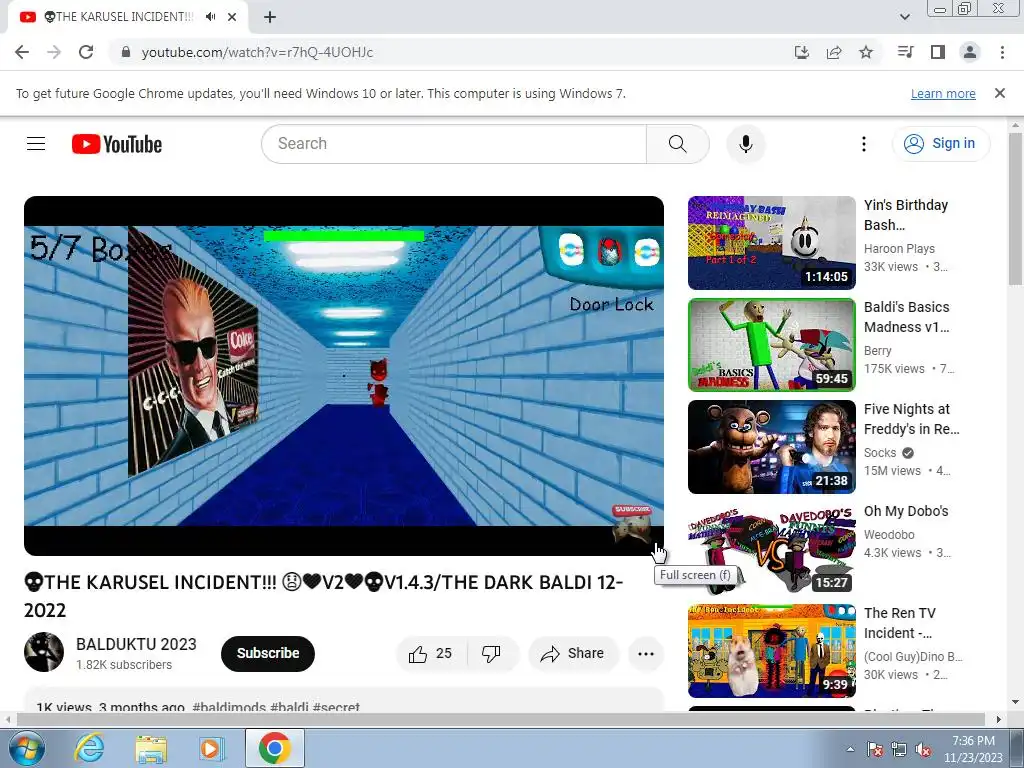Click the browser forward arrow
This screenshot has height=768, width=1024.
coord(54,52)
